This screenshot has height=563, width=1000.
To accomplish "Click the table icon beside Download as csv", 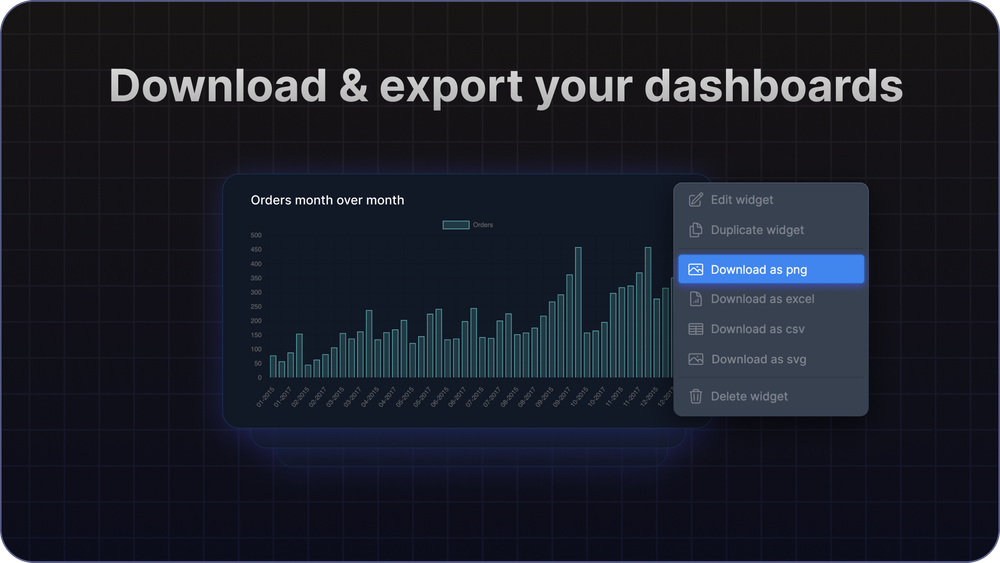I will click(x=696, y=329).
